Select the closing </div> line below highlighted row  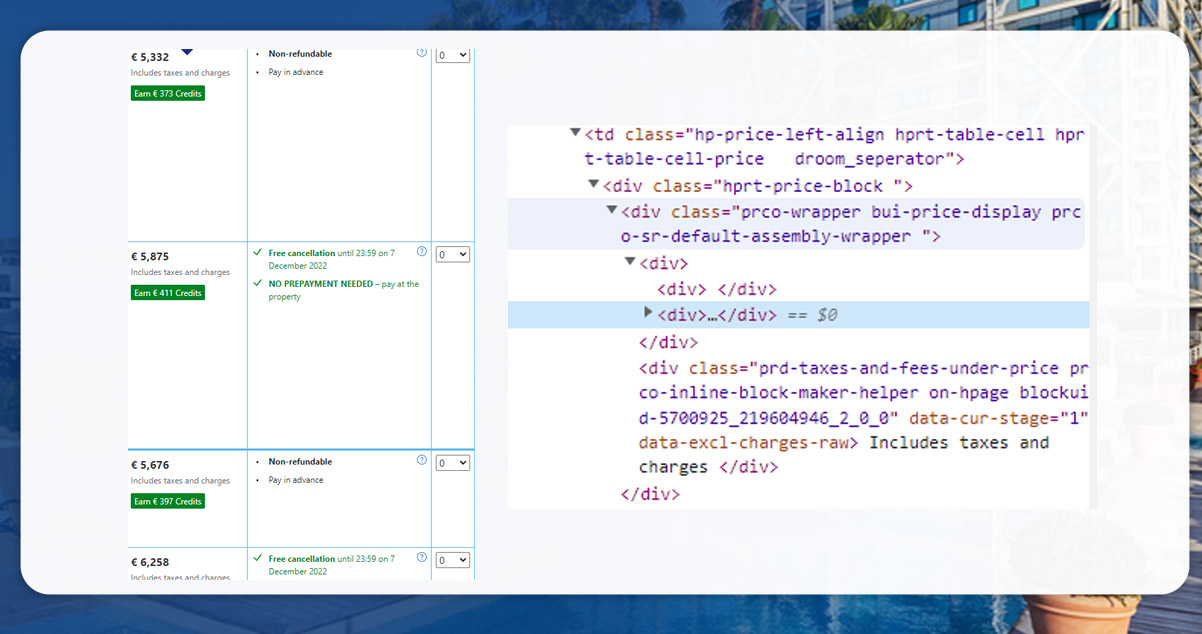pos(669,341)
